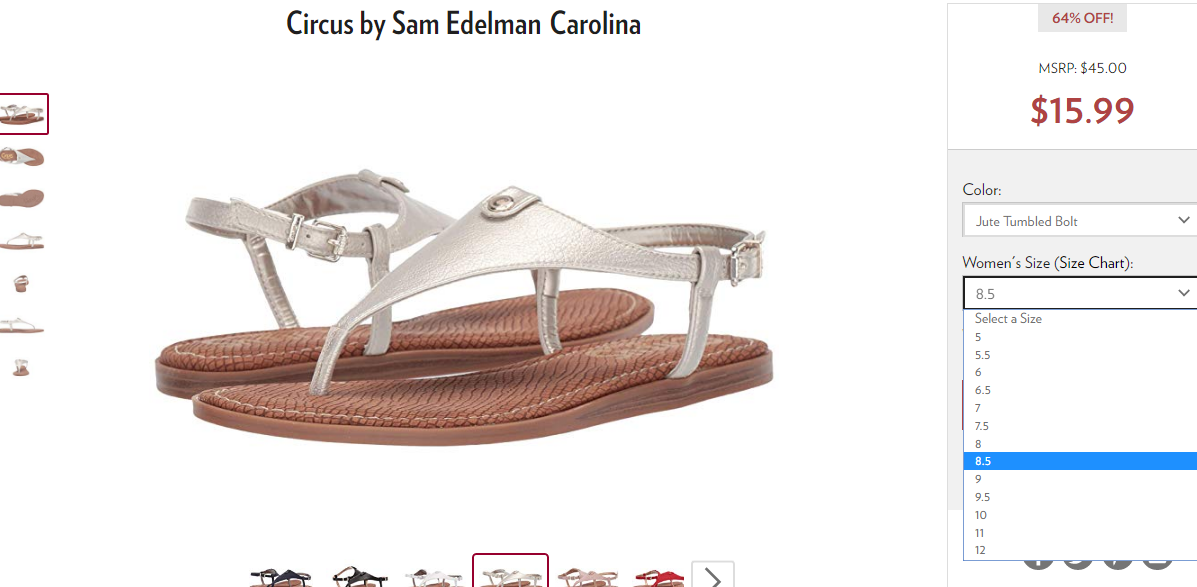1197x587 pixels.
Task: Show the second thumbnail with top view
Action: (x=22, y=156)
